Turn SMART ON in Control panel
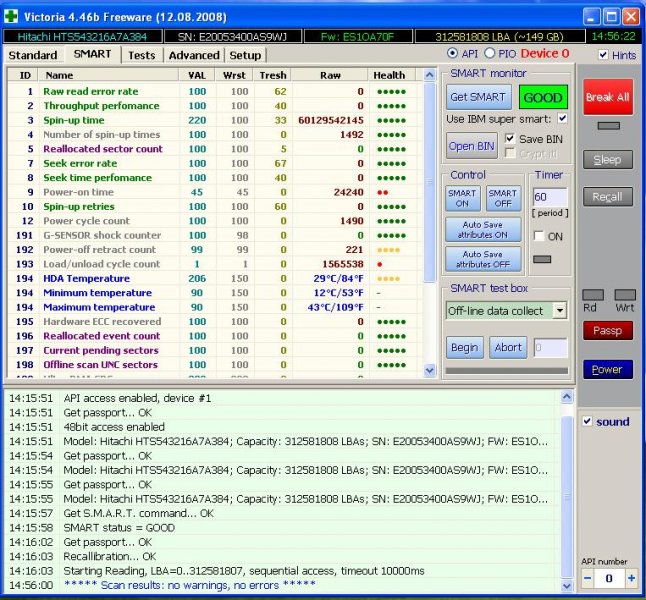 462,198
